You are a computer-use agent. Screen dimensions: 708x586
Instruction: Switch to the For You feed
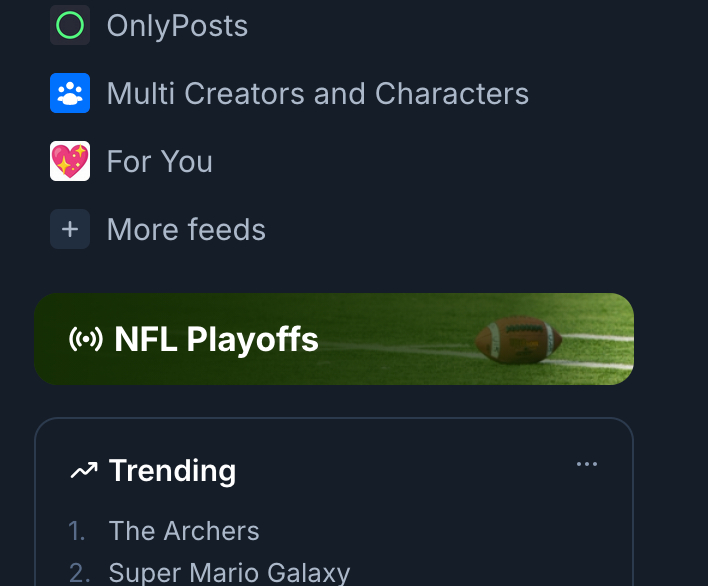coord(159,162)
